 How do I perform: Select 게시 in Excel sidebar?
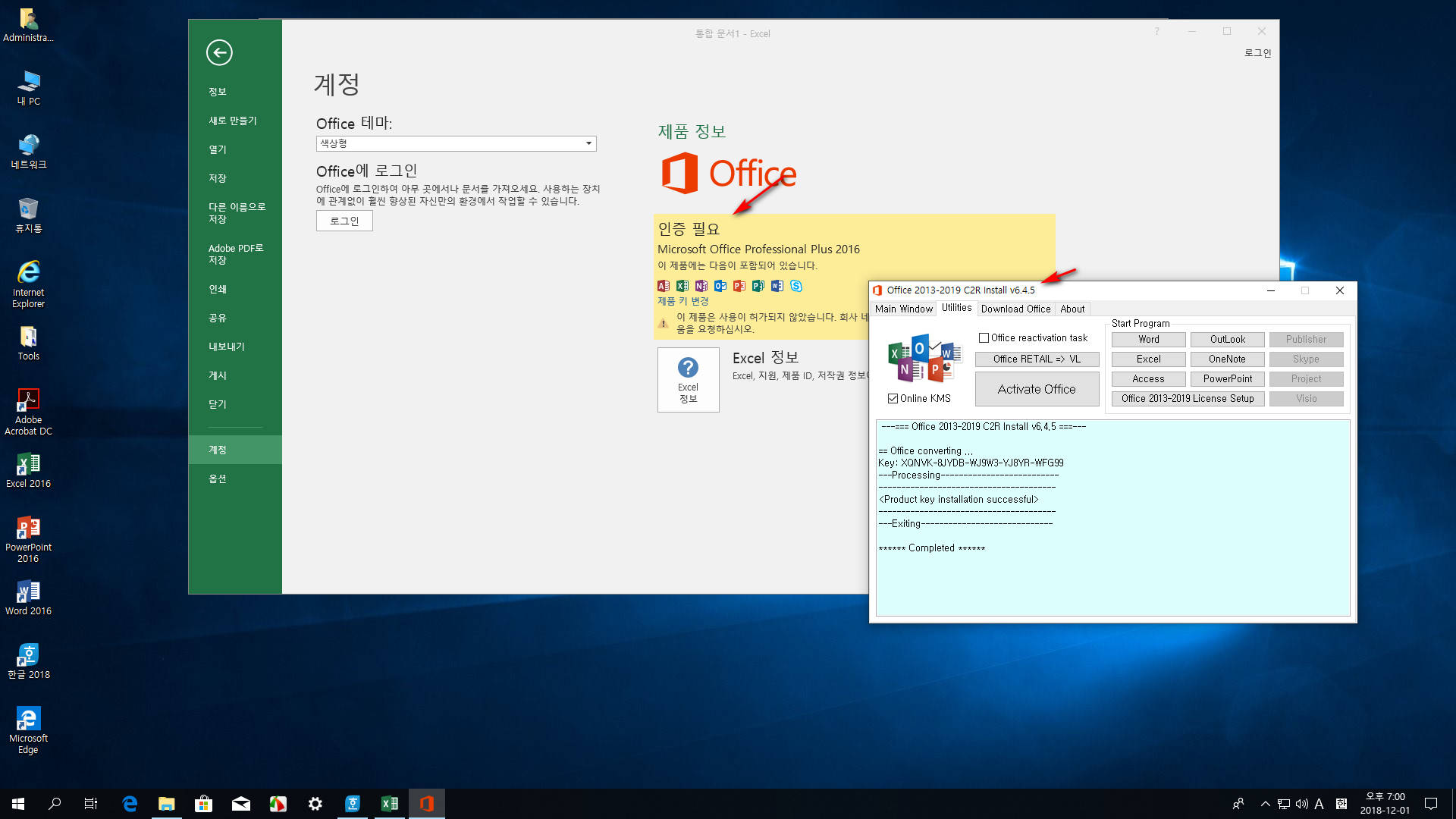pos(235,375)
